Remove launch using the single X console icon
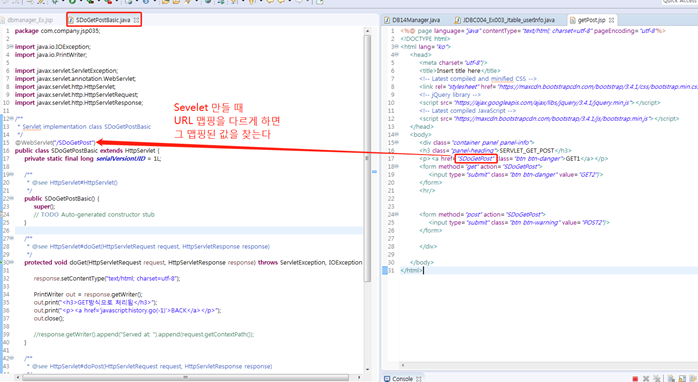 pyautogui.click(x=646, y=379)
